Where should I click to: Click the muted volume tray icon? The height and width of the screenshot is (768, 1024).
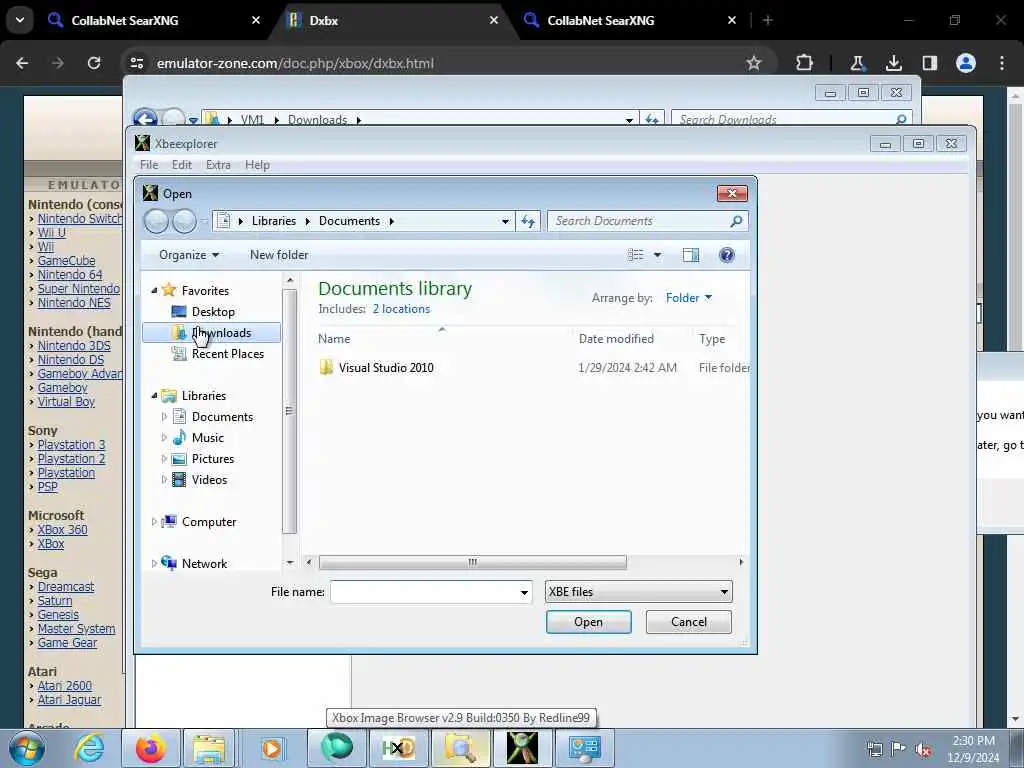point(923,749)
